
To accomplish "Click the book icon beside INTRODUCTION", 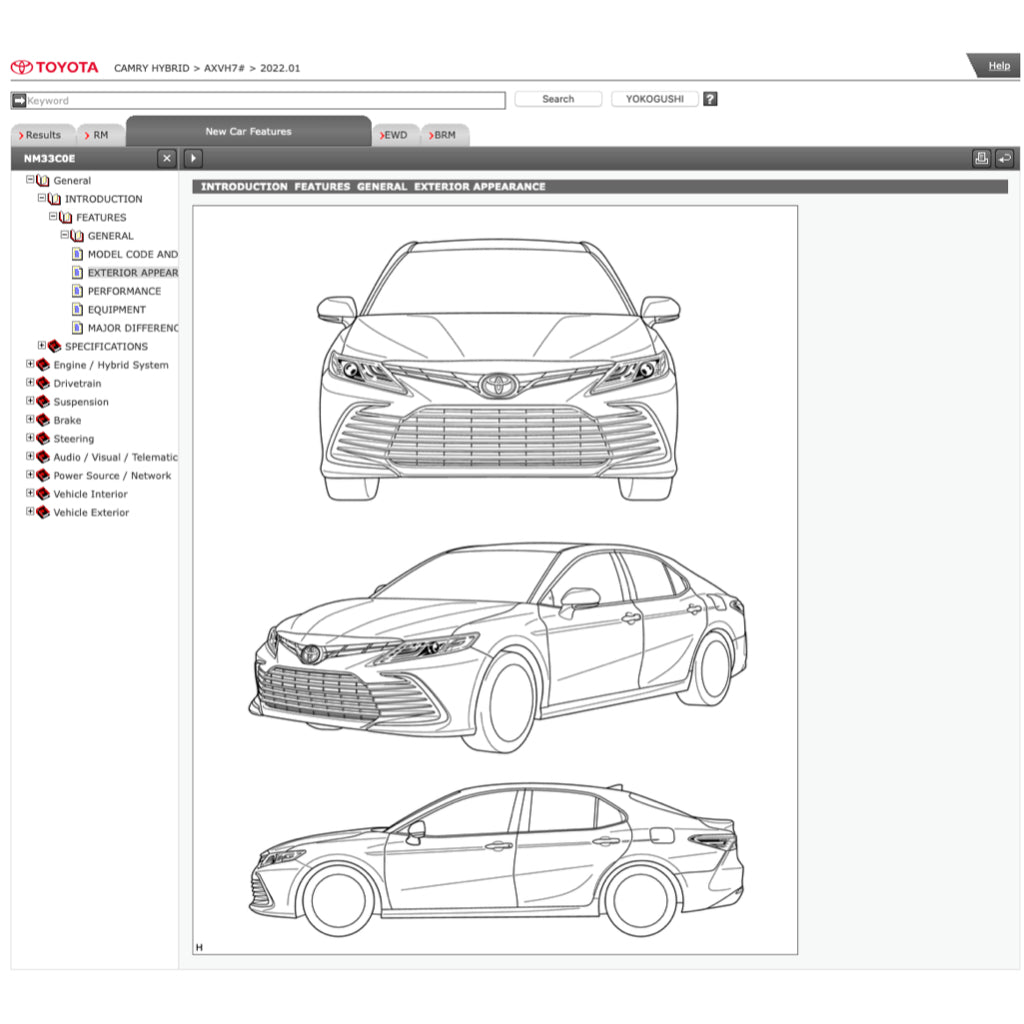I will [53, 199].
